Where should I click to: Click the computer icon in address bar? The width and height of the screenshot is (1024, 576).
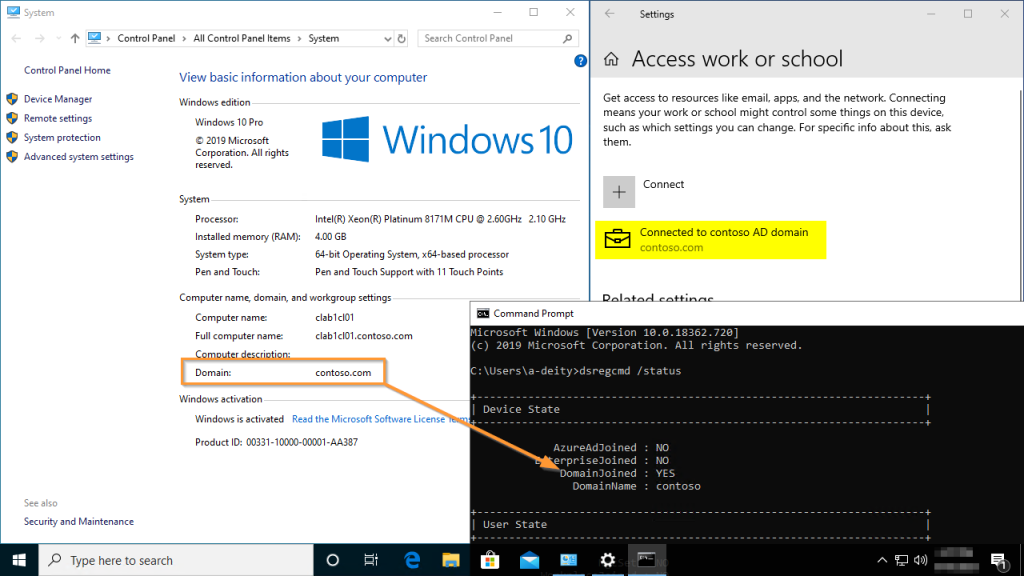point(95,39)
